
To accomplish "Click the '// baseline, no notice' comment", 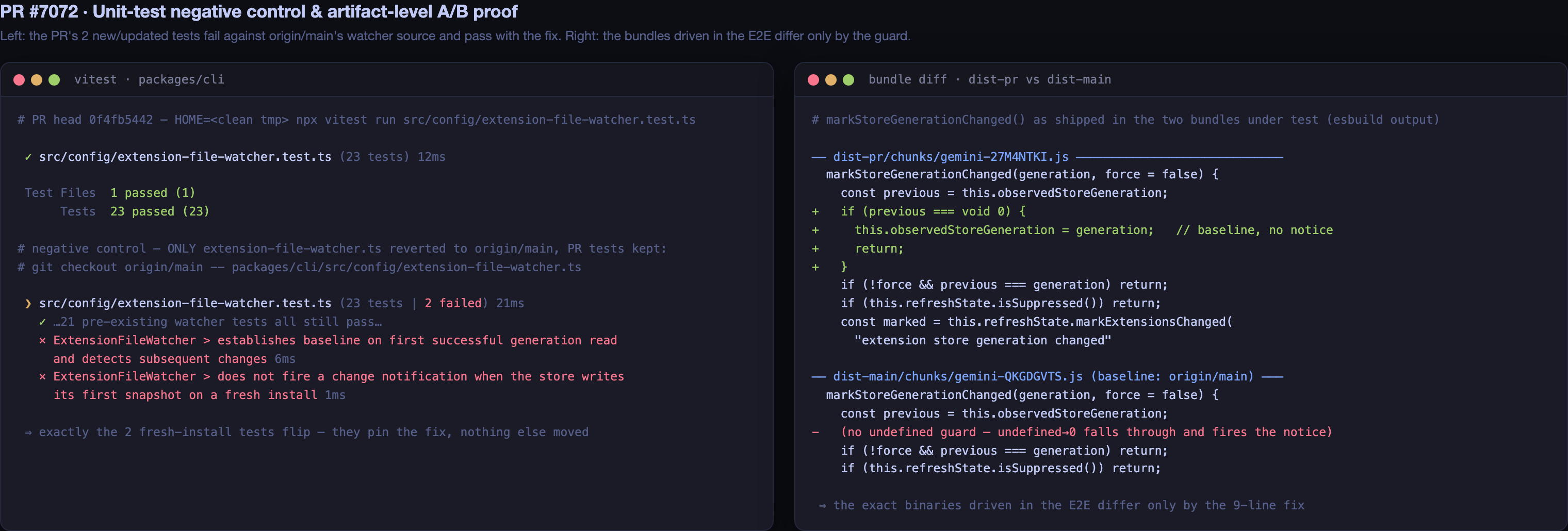I will pyautogui.click(x=1254, y=230).
